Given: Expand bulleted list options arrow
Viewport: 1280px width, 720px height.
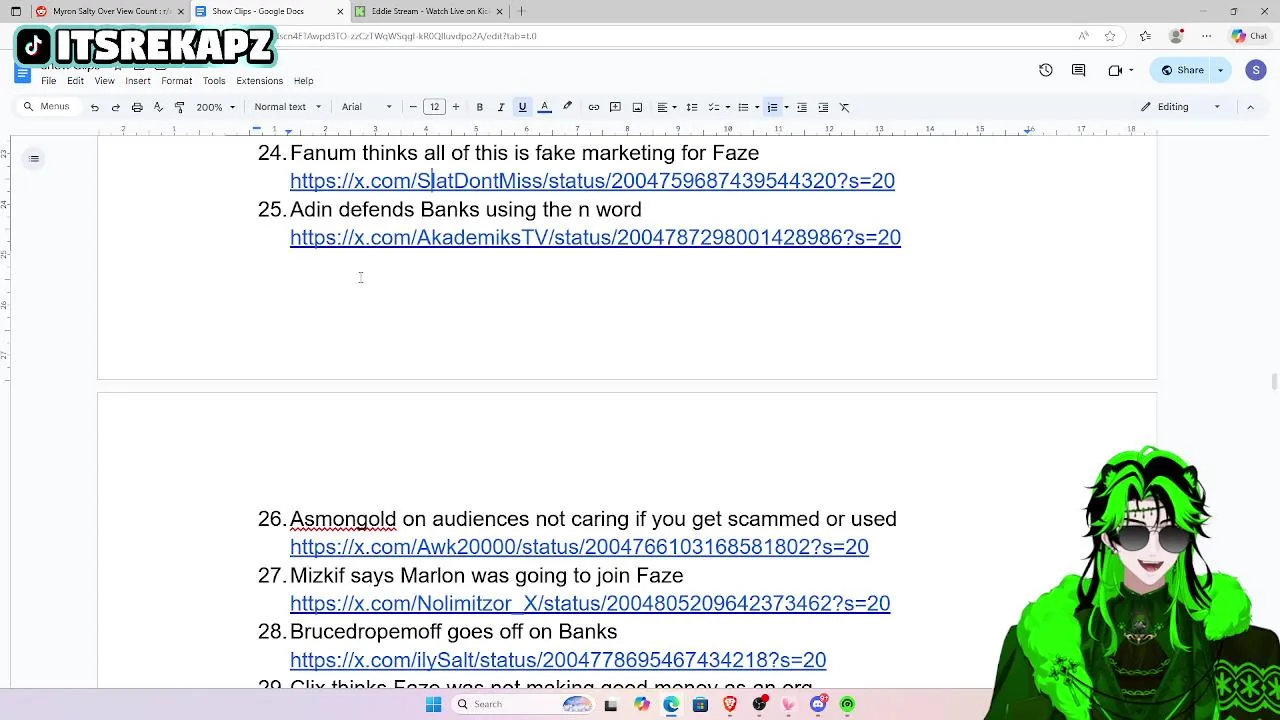Looking at the screenshot, I should pos(757,107).
